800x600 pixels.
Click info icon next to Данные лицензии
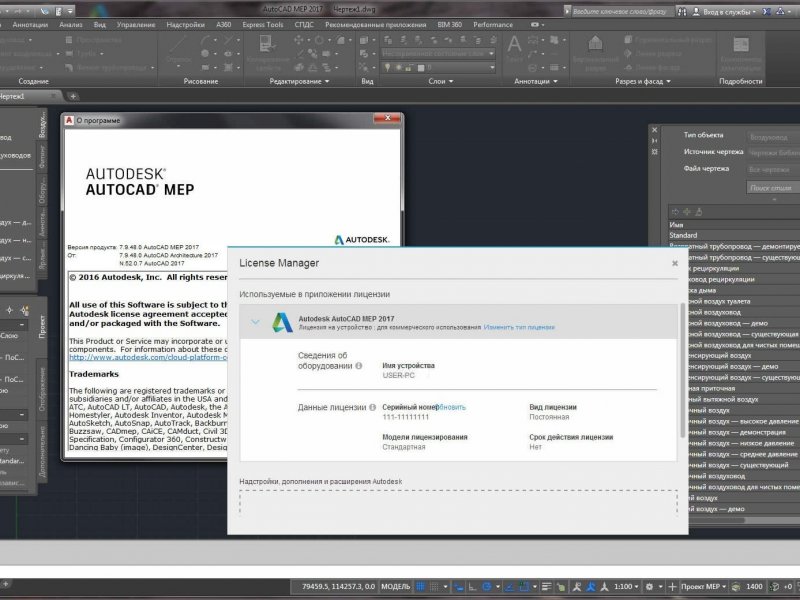tap(372, 407)
